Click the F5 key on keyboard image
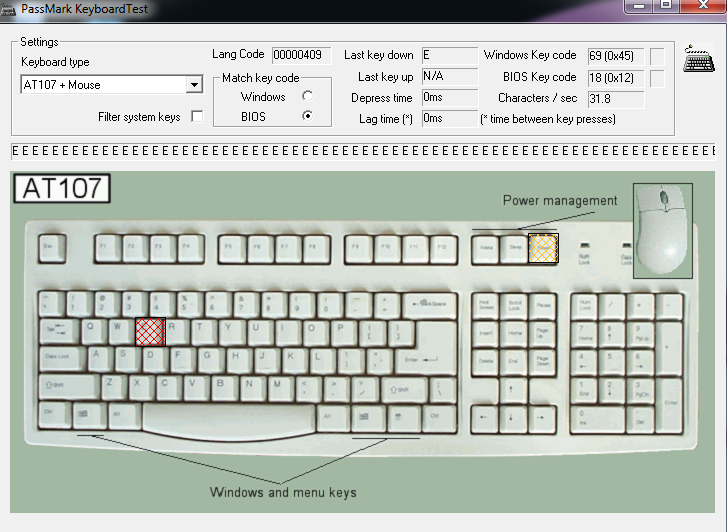The image size is (727, 532). pyautogui.click(x=232, y=249)
